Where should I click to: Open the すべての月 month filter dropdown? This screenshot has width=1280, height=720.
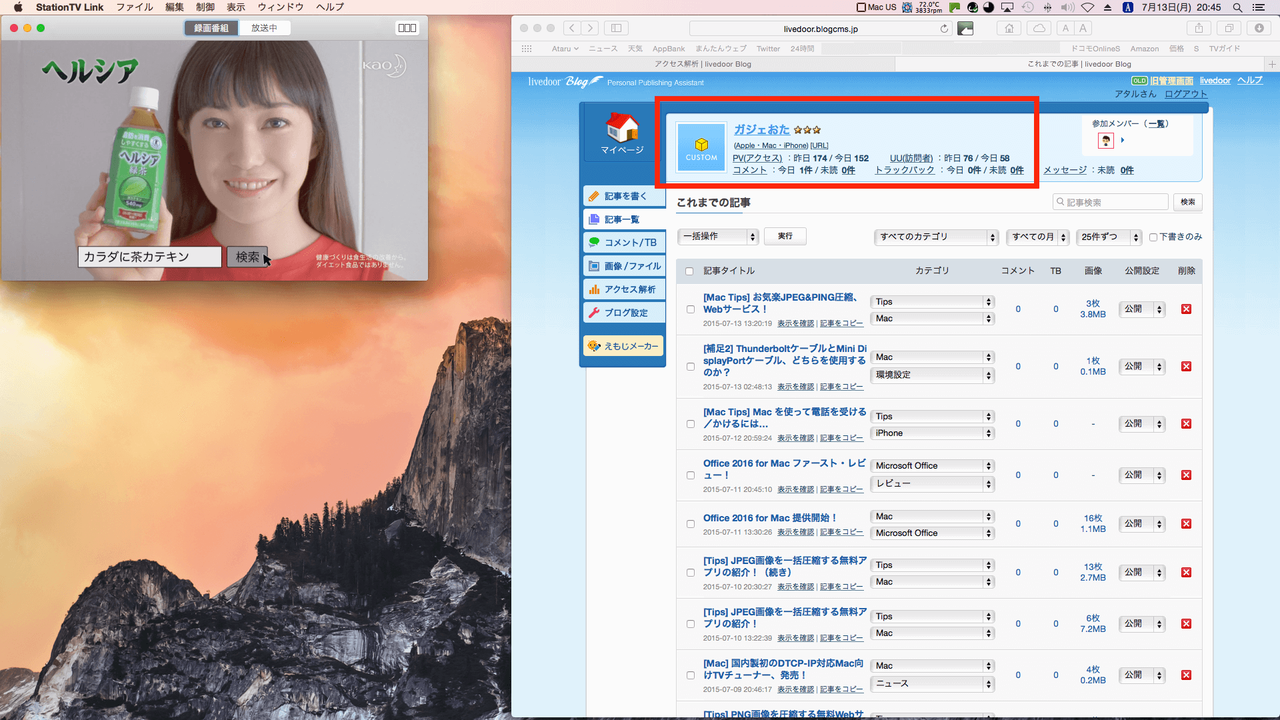coord(1037,237)
